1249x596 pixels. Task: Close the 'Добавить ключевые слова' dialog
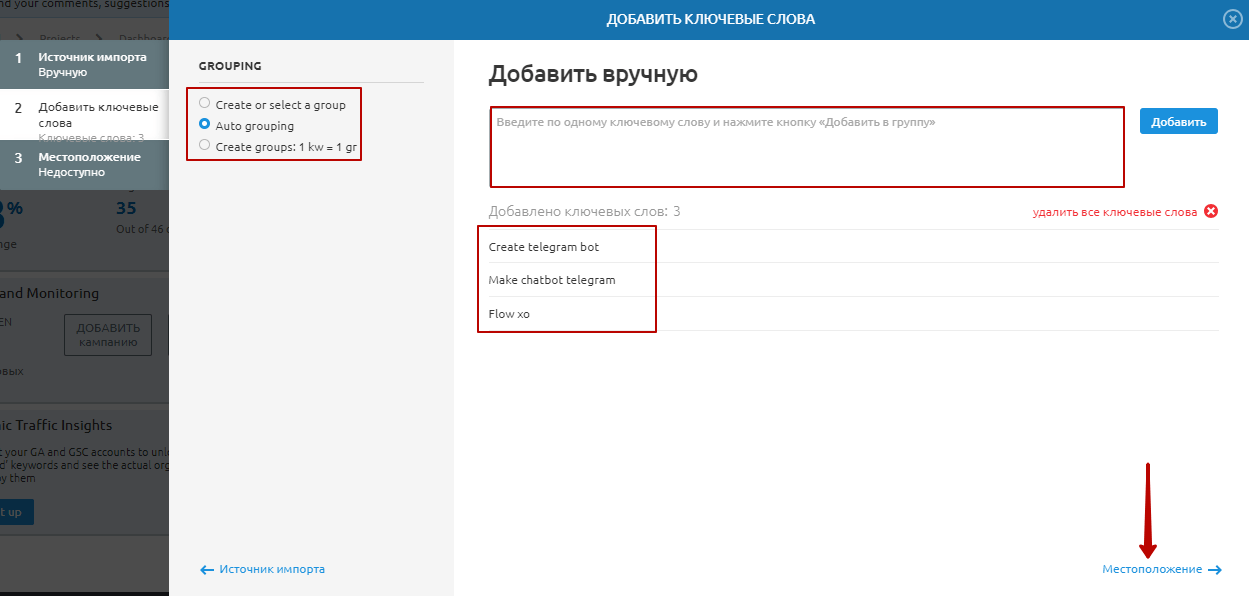[x=1232, y=19]
